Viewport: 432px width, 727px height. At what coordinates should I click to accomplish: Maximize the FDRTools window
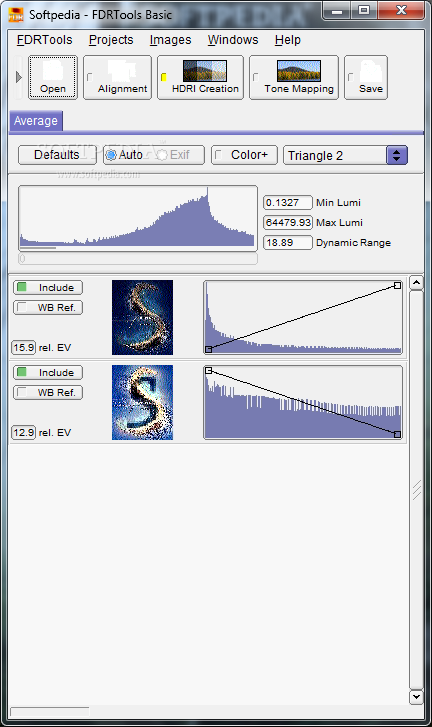click(364, 11)
